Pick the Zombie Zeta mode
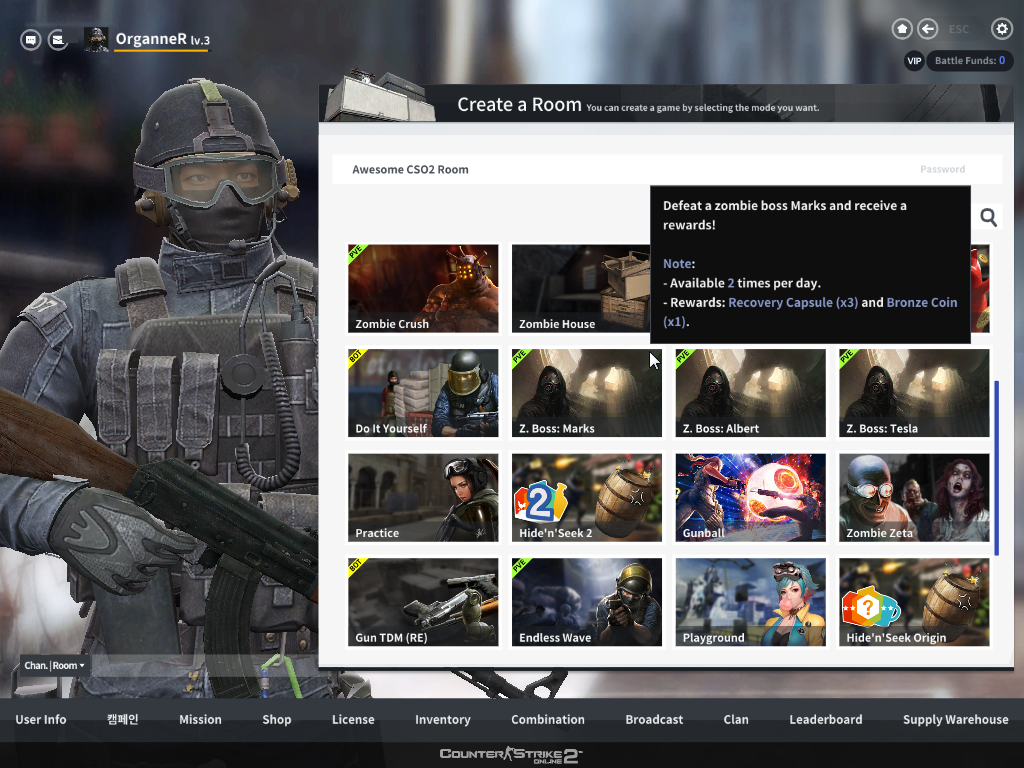Image resolution: width=1024 pixels, height=768 pixels. point(914,498)
